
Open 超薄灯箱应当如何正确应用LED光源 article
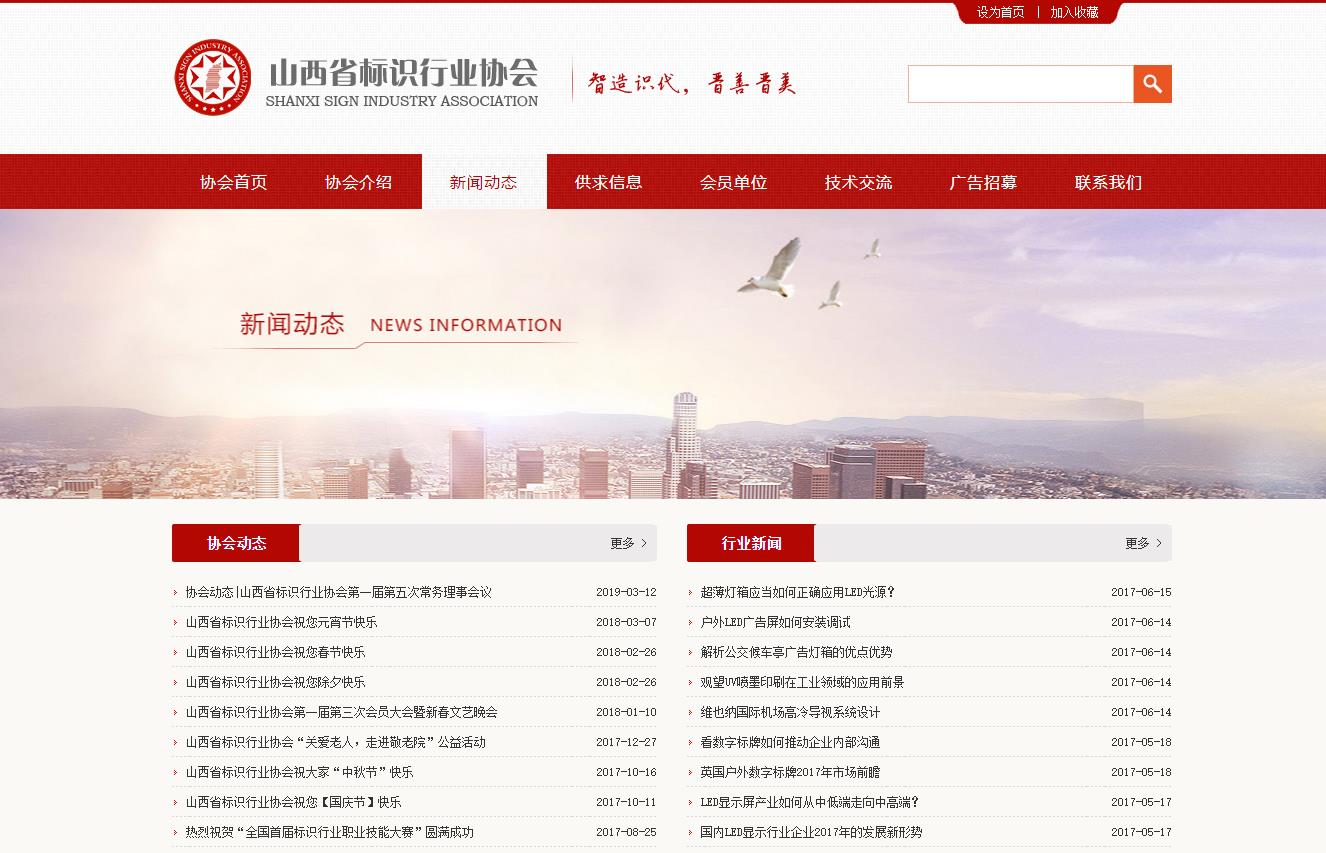[x=797, y=592]
